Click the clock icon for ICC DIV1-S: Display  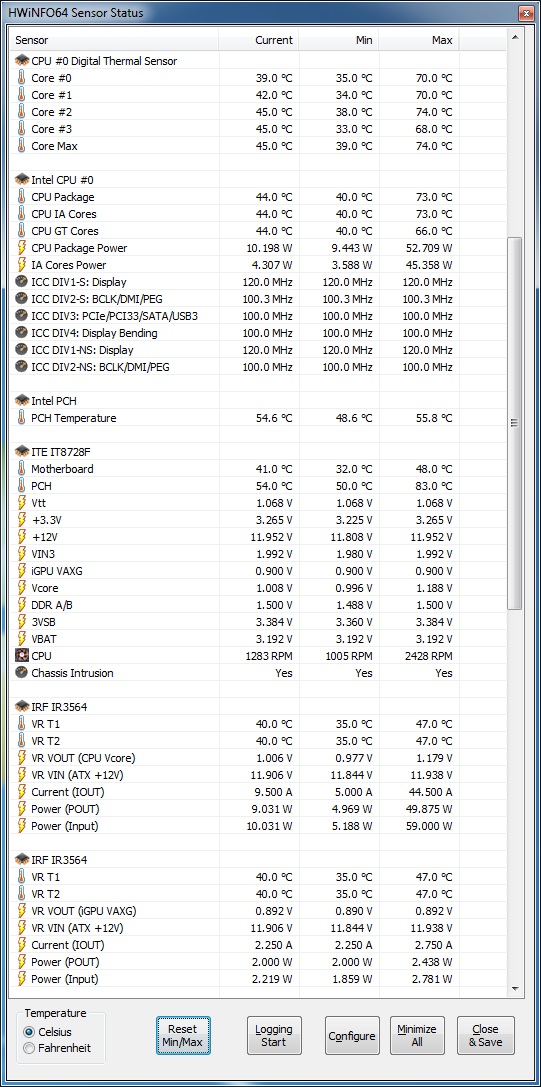[22, 281]
